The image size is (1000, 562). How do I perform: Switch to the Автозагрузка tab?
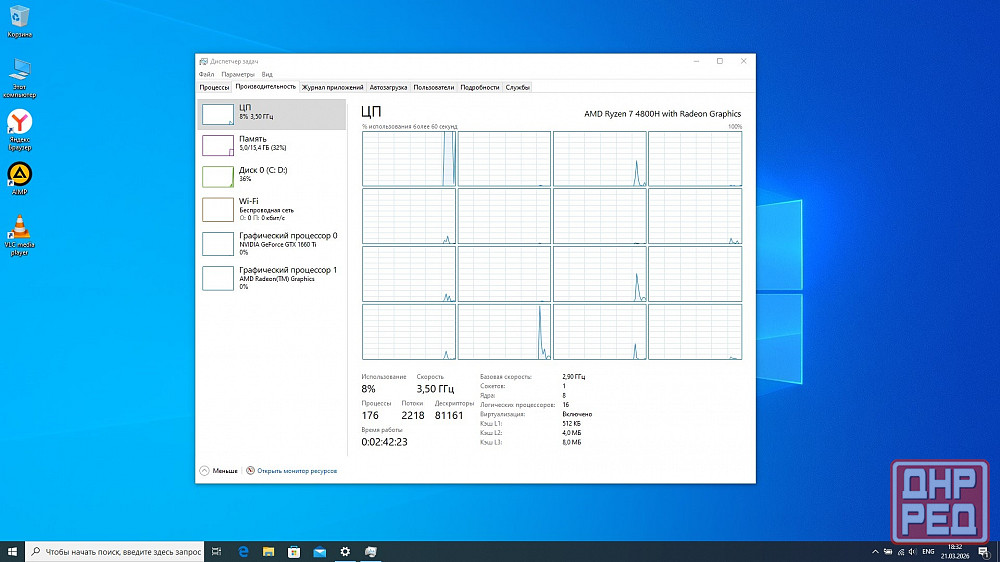(389, 87)
